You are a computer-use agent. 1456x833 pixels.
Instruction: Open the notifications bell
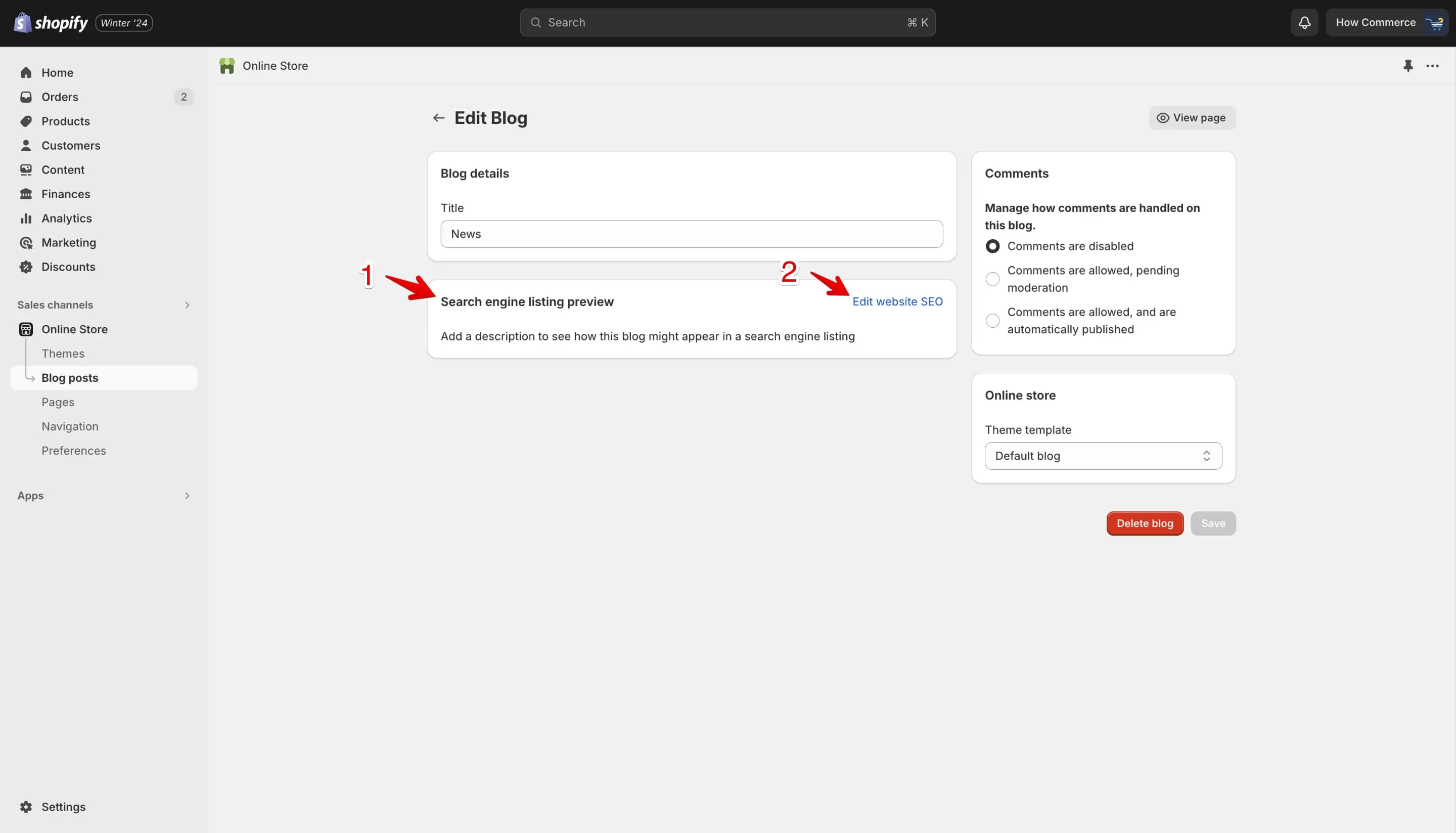tap(1304, 22)
